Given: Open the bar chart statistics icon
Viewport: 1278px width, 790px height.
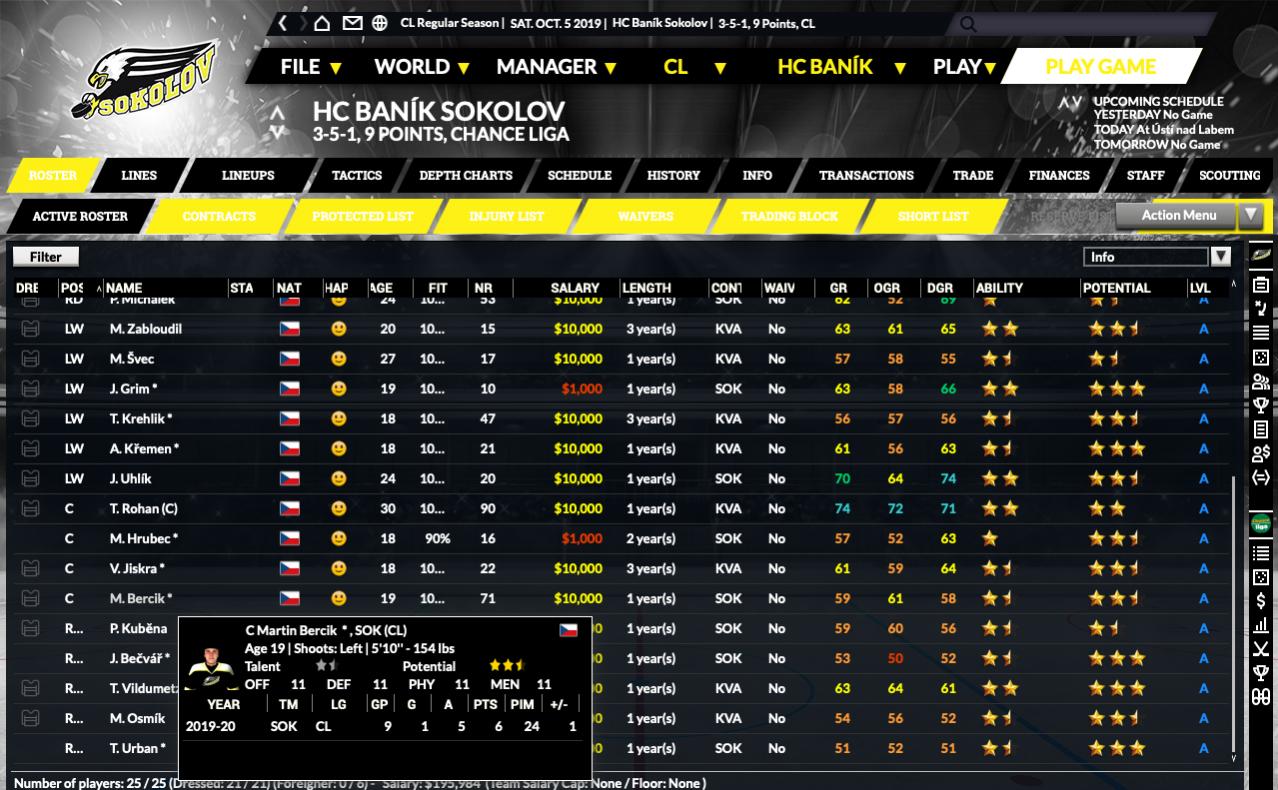Looking at the screenshot, I should (1261, 626).
